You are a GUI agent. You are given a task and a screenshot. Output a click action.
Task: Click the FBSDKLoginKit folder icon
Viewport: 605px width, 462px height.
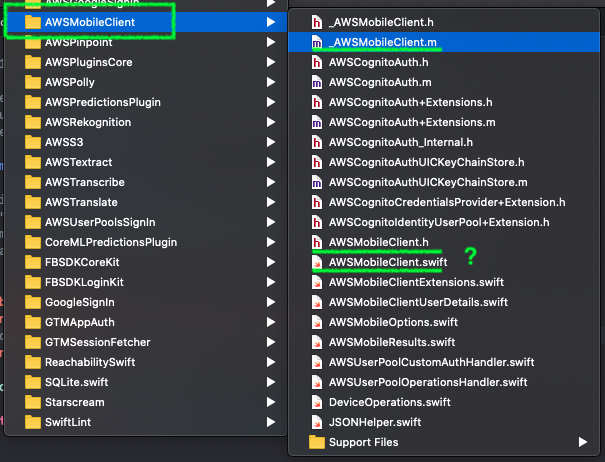(x=33, y=282)
